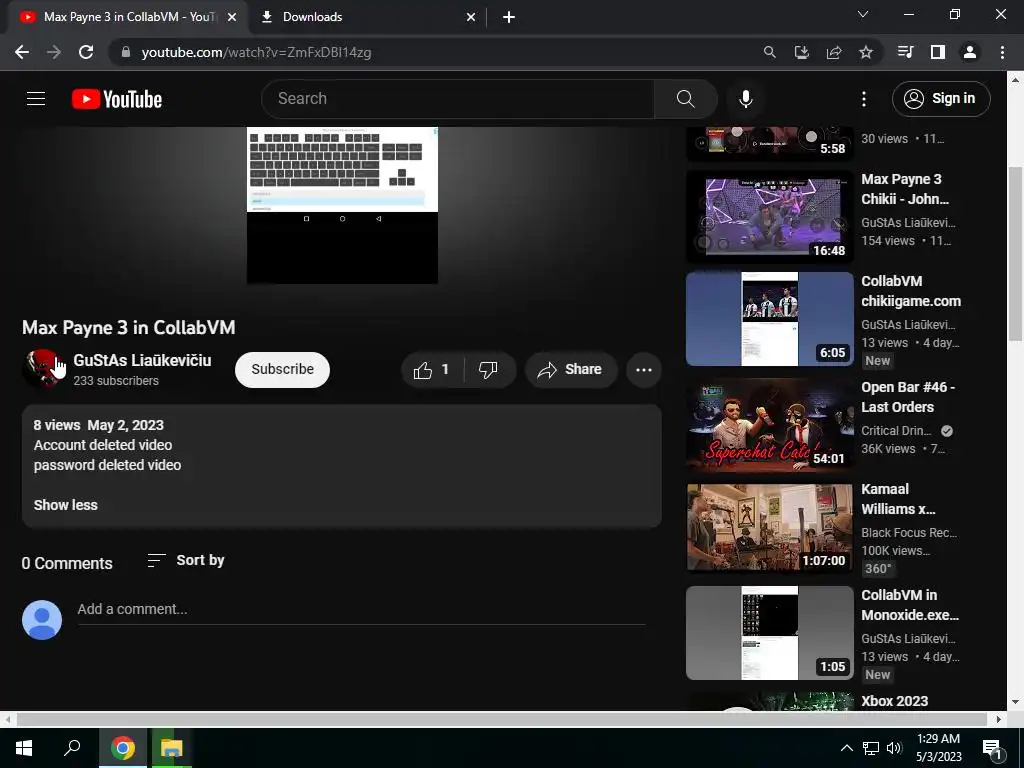Click the vertical page scrollbar
Screen dimensions: 1024x768
[1015, 253]
